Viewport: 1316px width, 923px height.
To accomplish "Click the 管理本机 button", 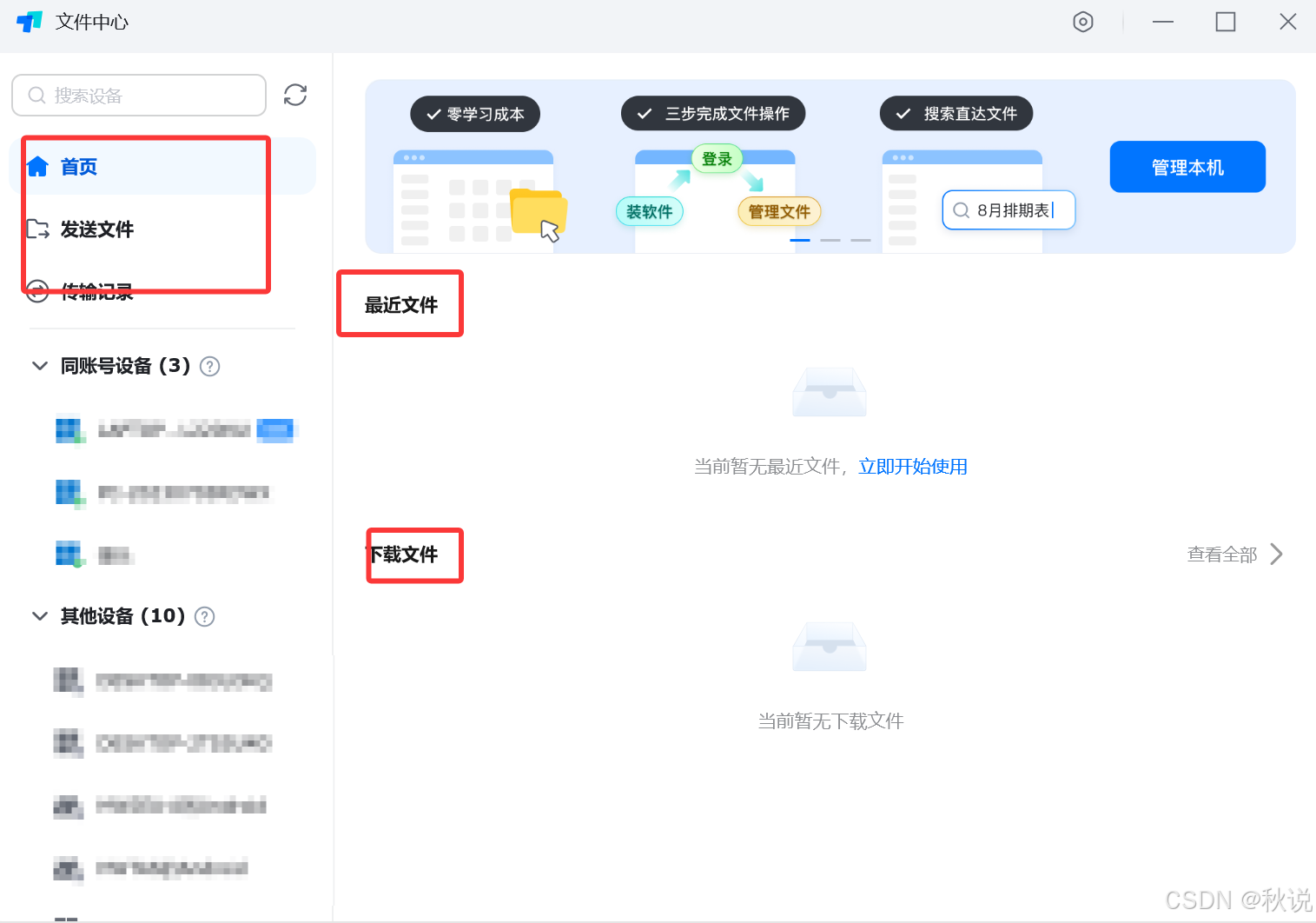I will (x=1187, y=166).
